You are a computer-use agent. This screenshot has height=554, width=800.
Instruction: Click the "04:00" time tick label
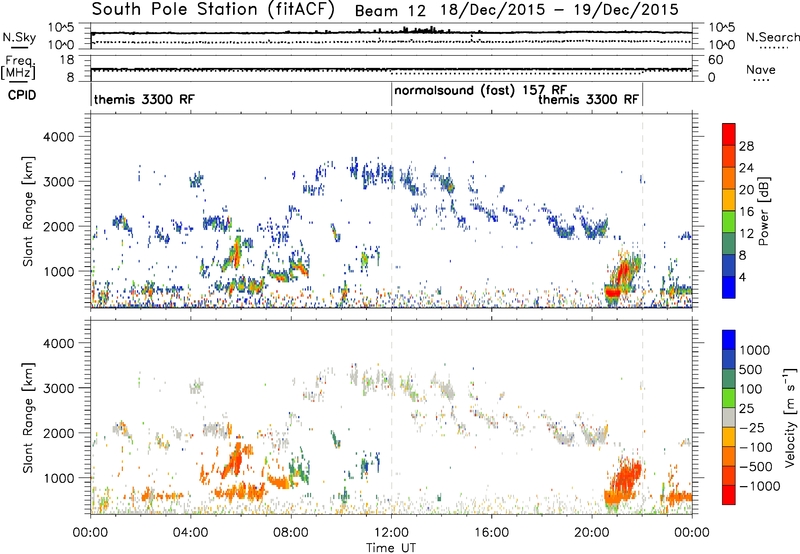pyautogui.click(x=190, y=532)
